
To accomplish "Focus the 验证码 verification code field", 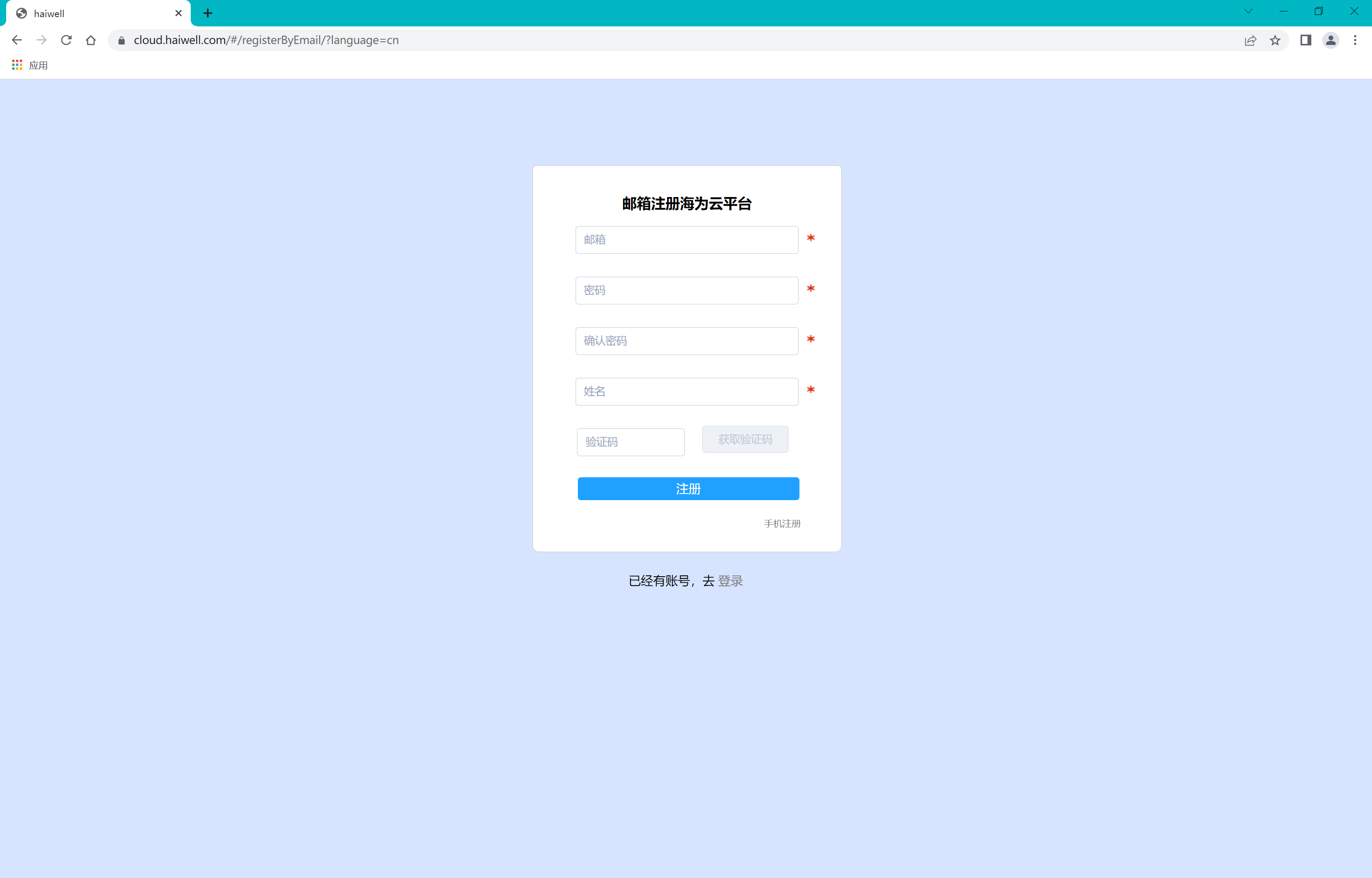I will pos(631,443).
